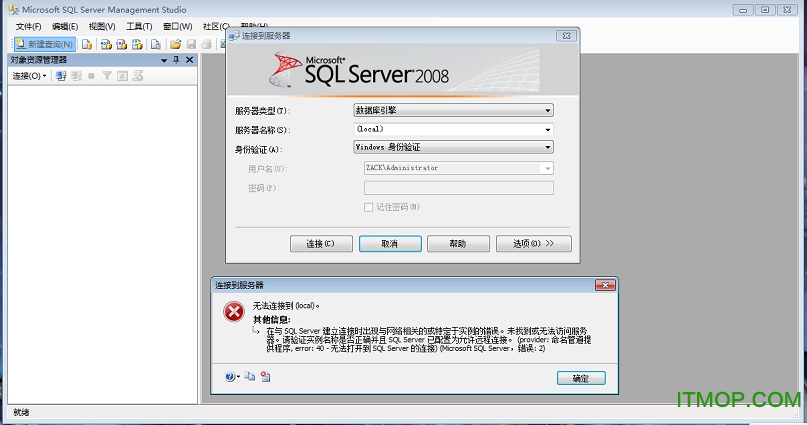Viewport: 807px width, 425px height.
Task: Click the 取消 button
Action: coord(390,243)
